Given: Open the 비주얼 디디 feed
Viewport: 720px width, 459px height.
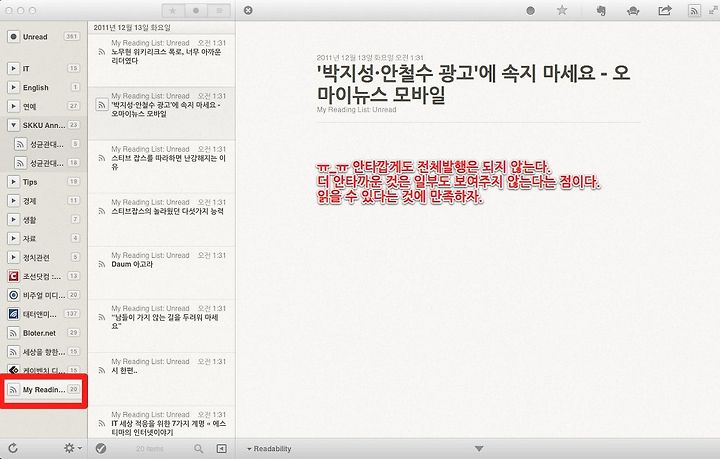Looking at the screenshot, I should pyautogui.click(x=43, y=295).
